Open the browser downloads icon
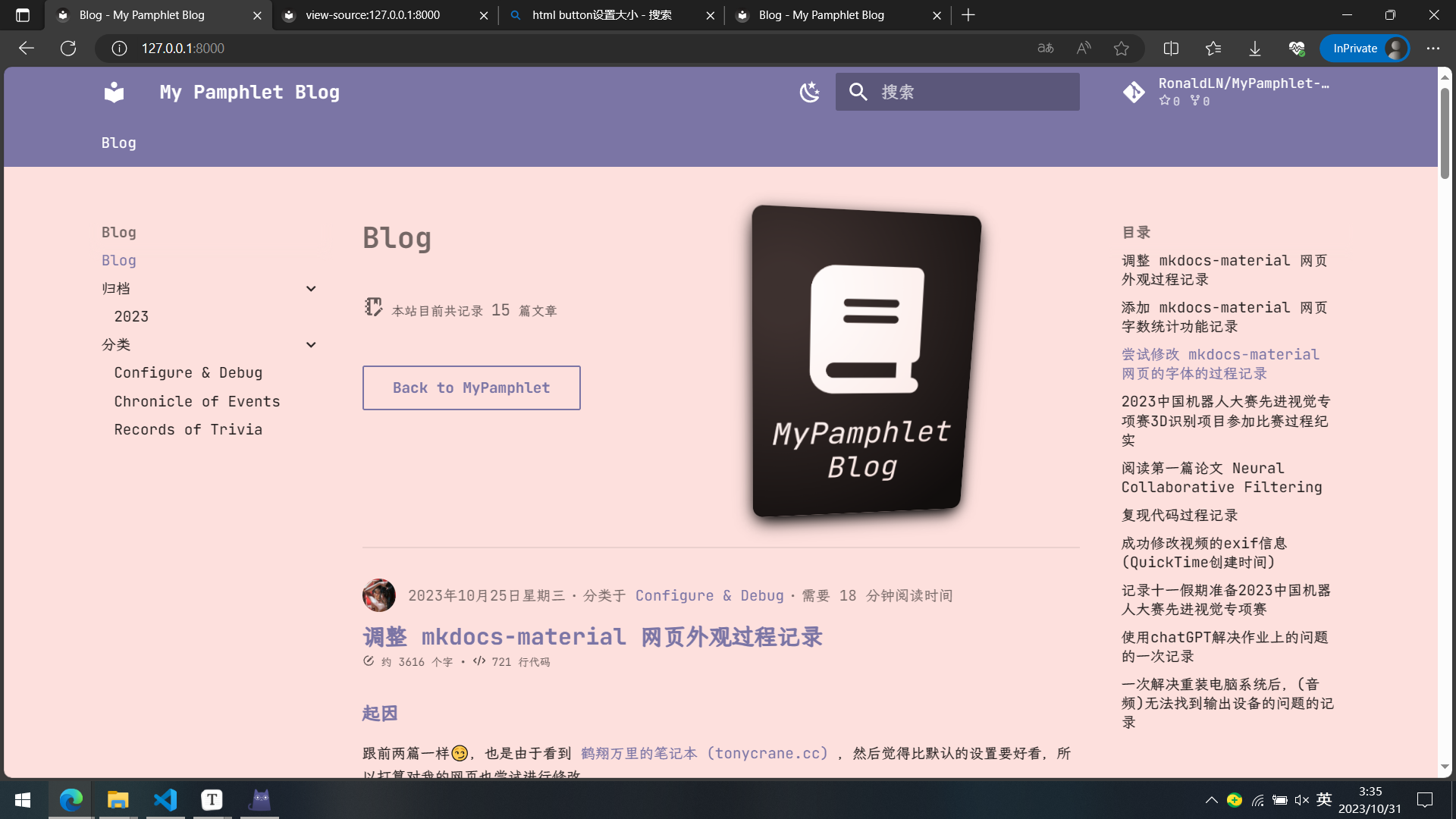This screenshot has width=1456, height=819. pyautogui.click(x=1255, y=49)
